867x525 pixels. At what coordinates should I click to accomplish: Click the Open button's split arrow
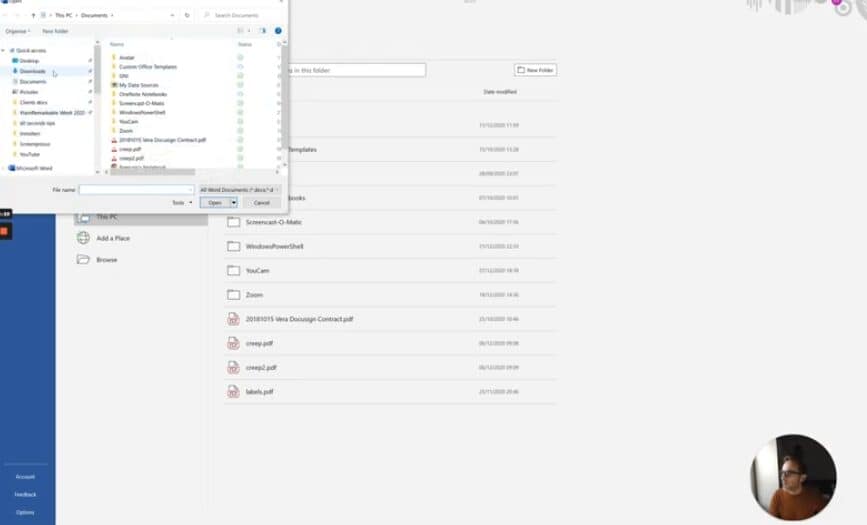(234, 202)
